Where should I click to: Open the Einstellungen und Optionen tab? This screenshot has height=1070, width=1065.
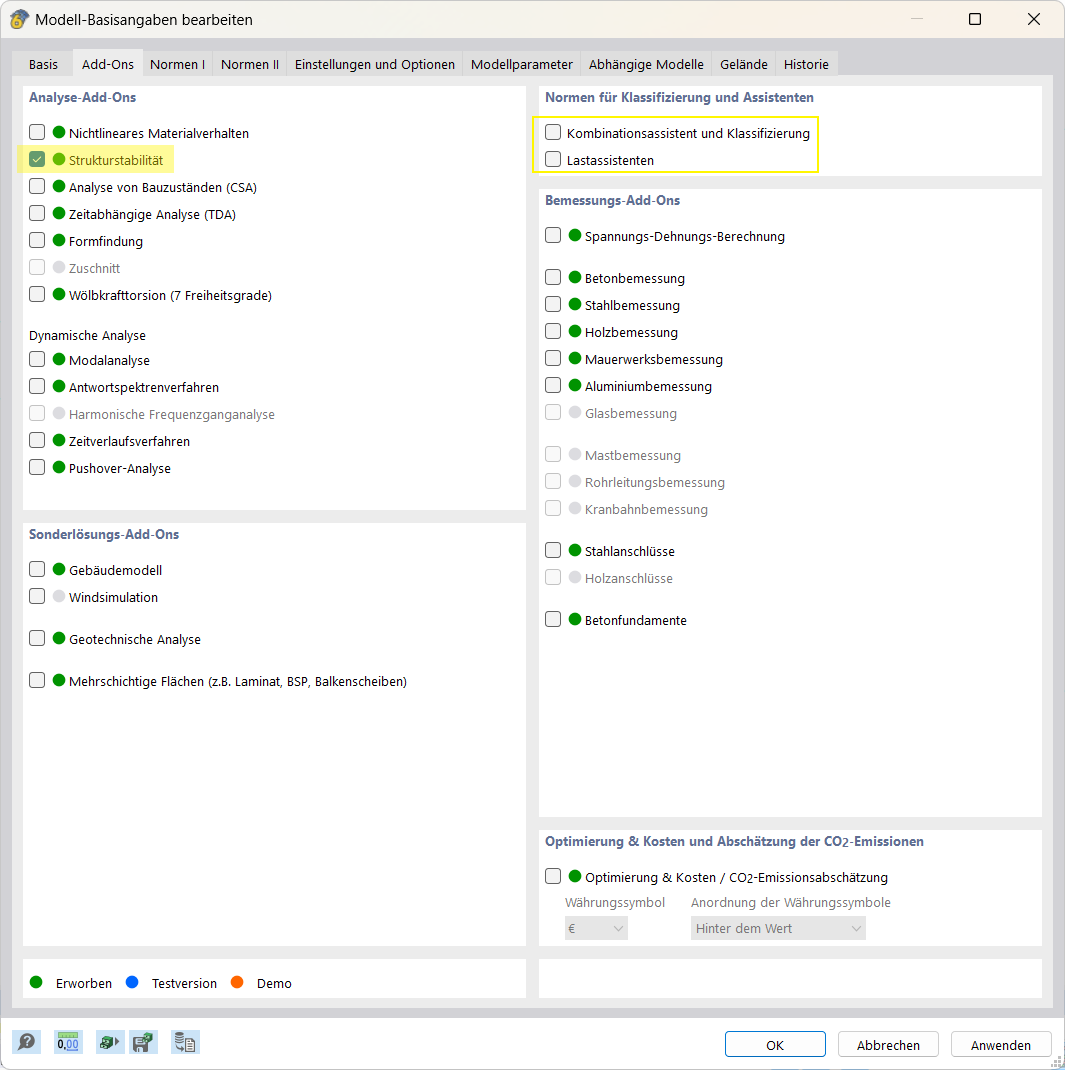pos(375,64)
